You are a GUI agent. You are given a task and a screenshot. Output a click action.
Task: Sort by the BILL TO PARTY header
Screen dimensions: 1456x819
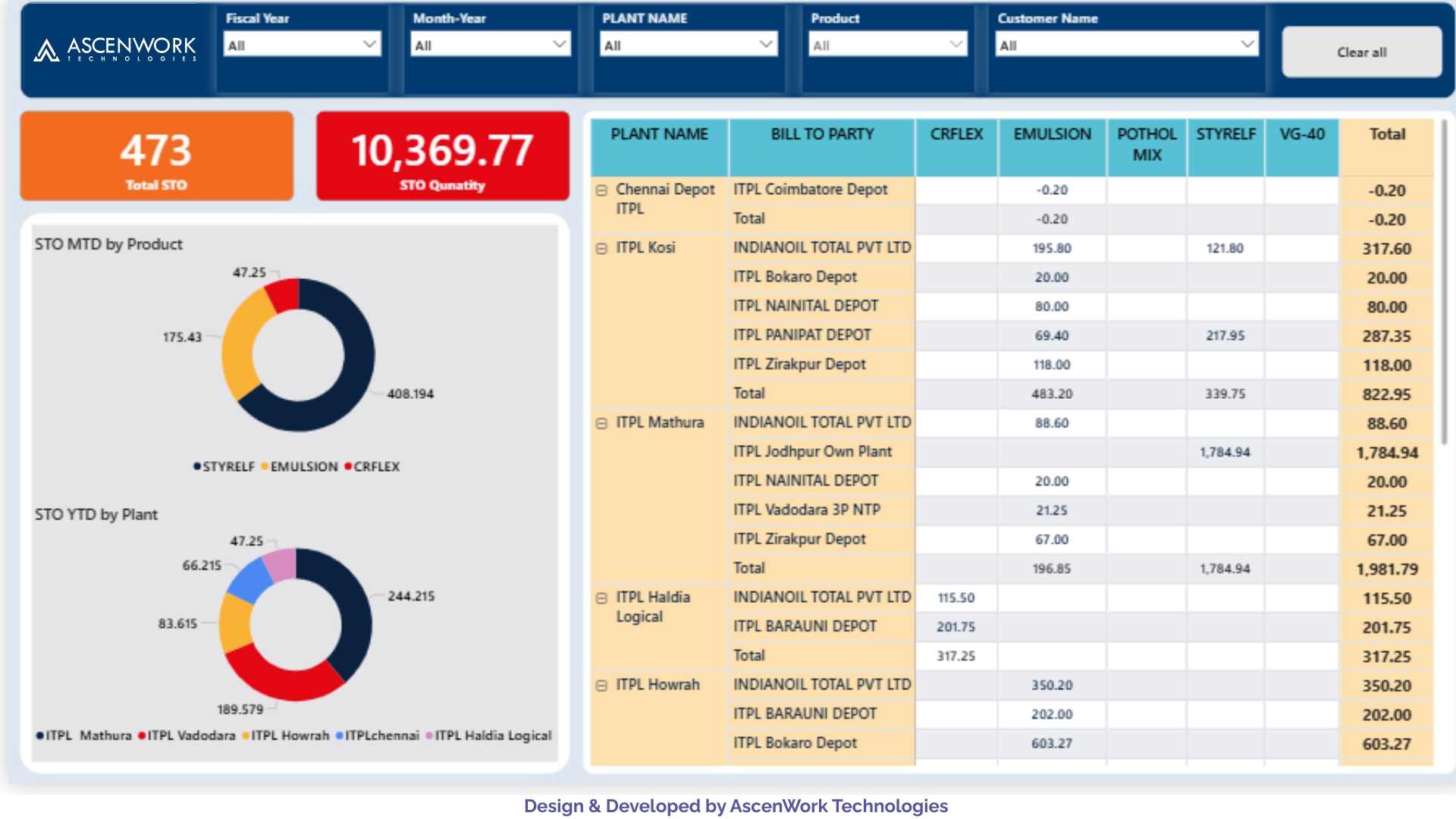click(x=822, y=134)
